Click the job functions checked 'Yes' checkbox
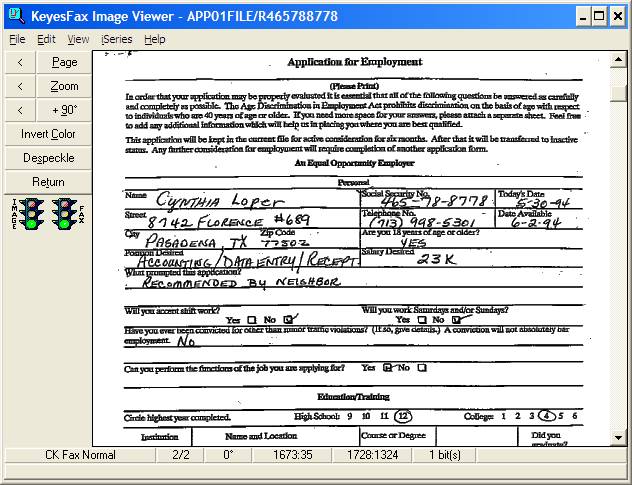Image resolution: width=632 pixels, height=485 pixels. [387, 368]
